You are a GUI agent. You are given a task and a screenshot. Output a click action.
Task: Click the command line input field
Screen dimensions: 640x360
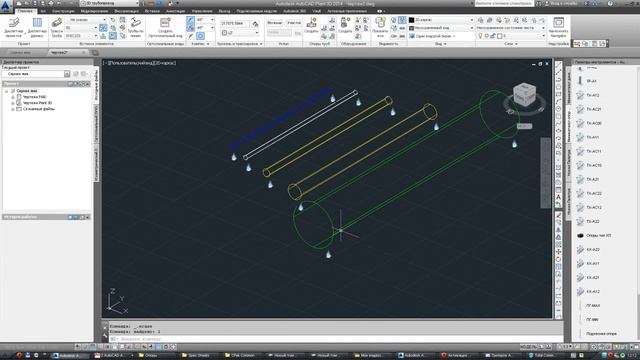[x=335, y=339]
